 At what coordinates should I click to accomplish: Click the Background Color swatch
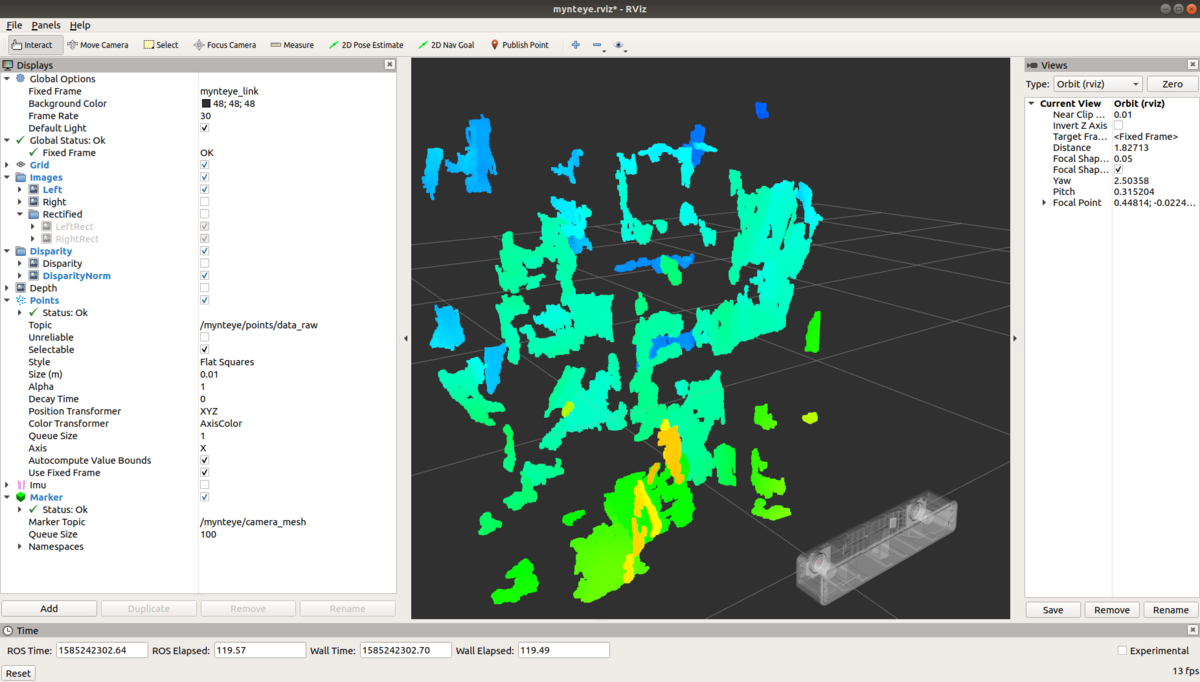click(206, 104)
